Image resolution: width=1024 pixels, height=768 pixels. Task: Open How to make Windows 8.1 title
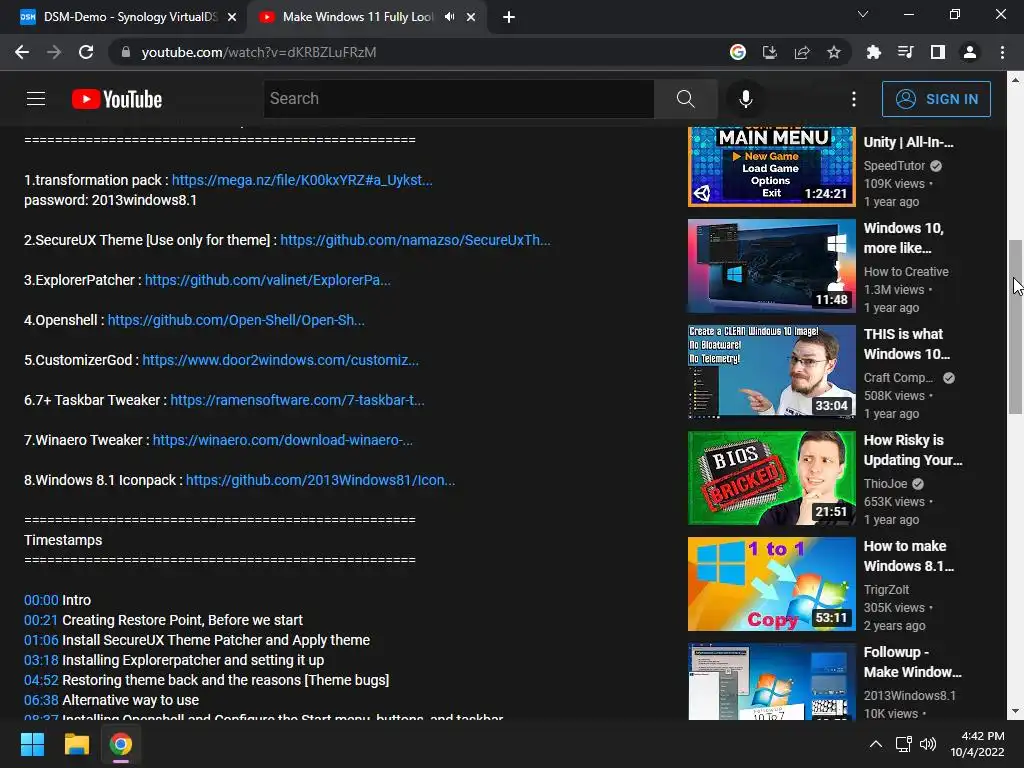pos(908,556)
